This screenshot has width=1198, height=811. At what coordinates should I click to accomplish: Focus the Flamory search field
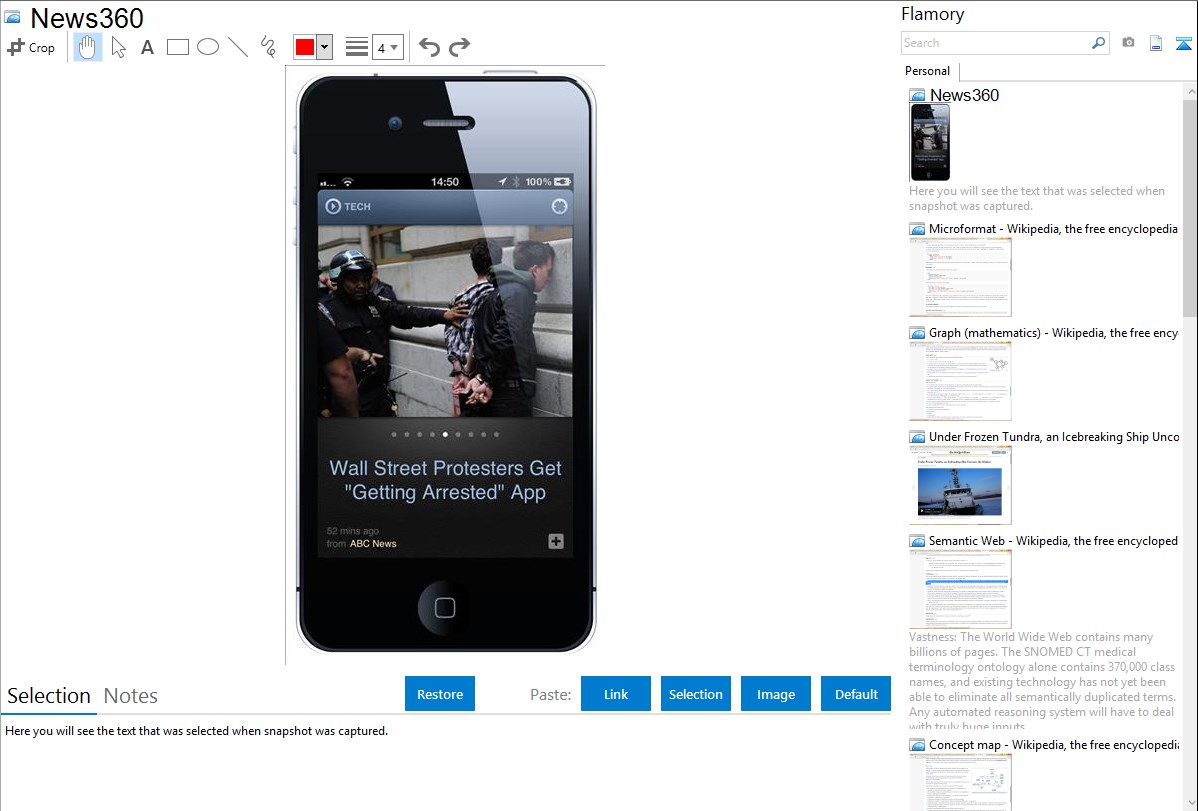point(996,43)
